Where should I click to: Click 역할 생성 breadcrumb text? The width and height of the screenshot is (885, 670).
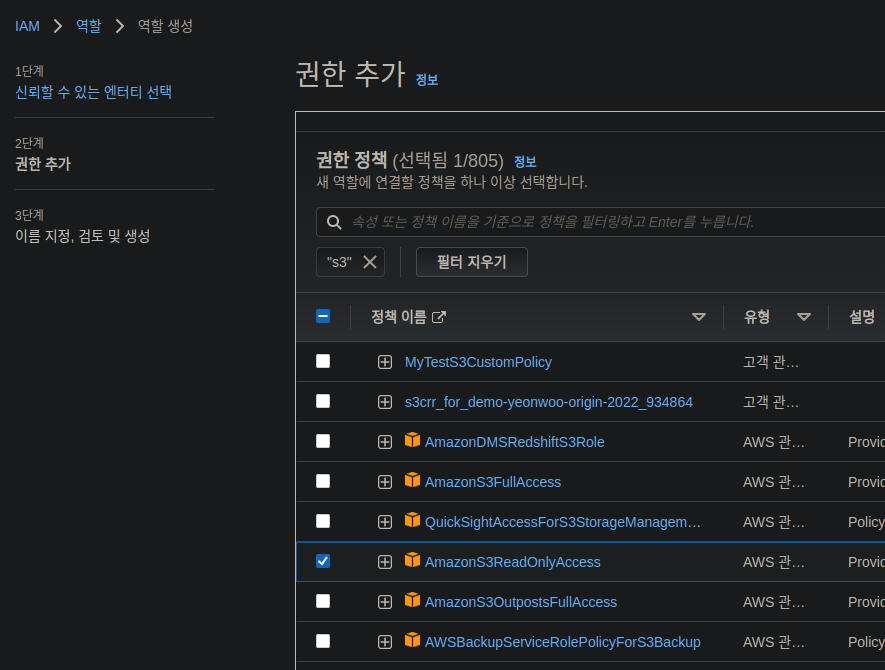tap(165, 26)
